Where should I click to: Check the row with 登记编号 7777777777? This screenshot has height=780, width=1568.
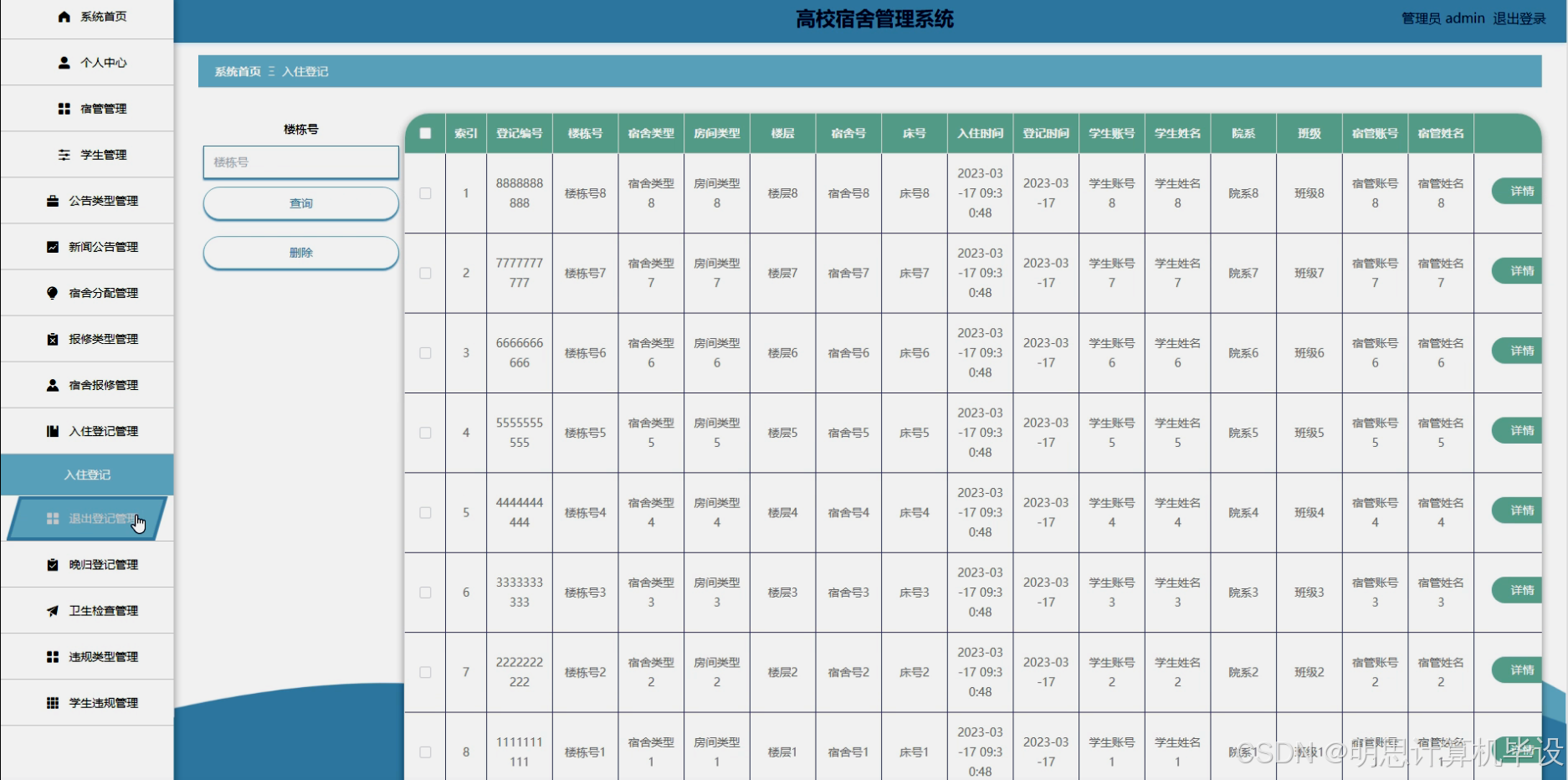coord(425,273)
